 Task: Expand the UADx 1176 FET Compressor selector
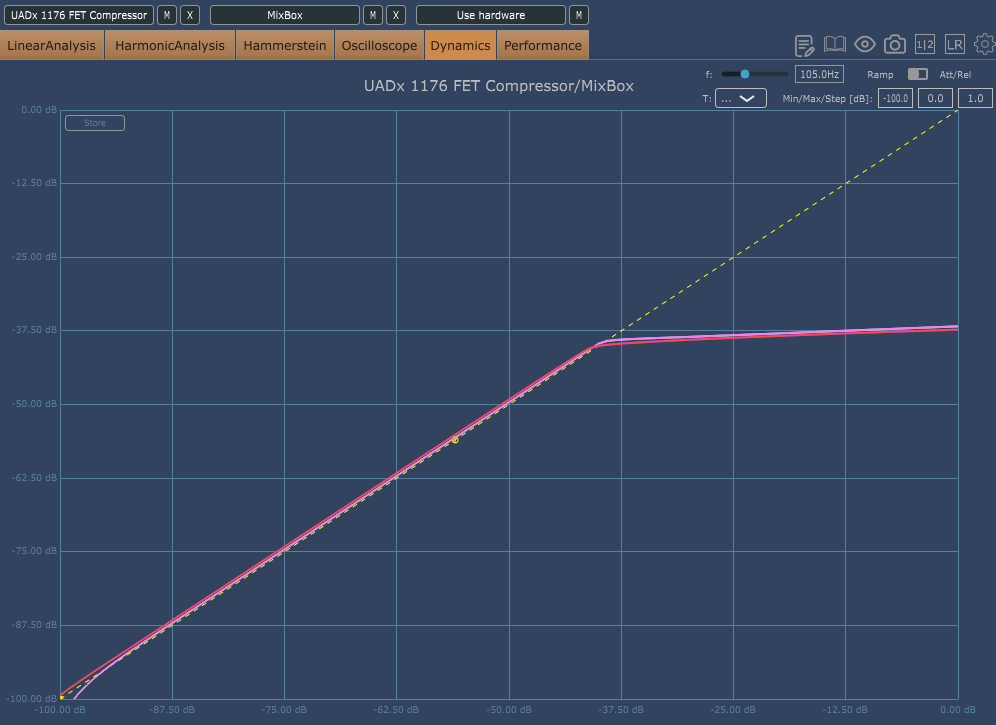(78, 14)
